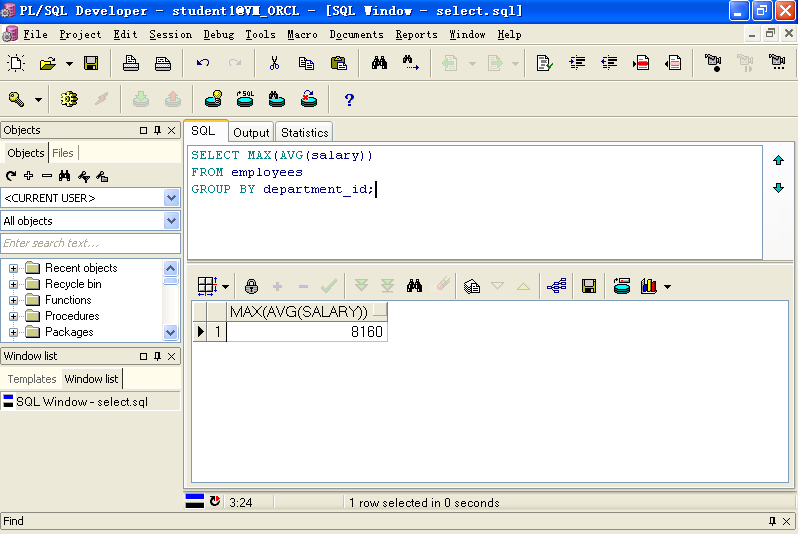The image size is (798, 534).
Task: Click the minus icon in Objects toolbar
Action: point(47,176)
